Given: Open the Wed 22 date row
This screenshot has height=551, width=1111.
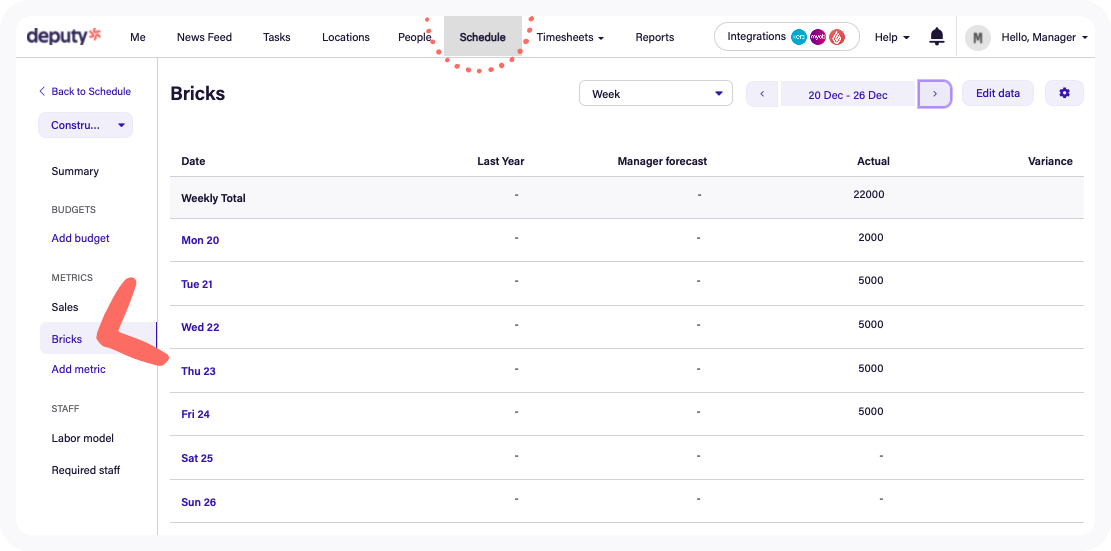Looking at the screenshot, I should tap(200, 327).
